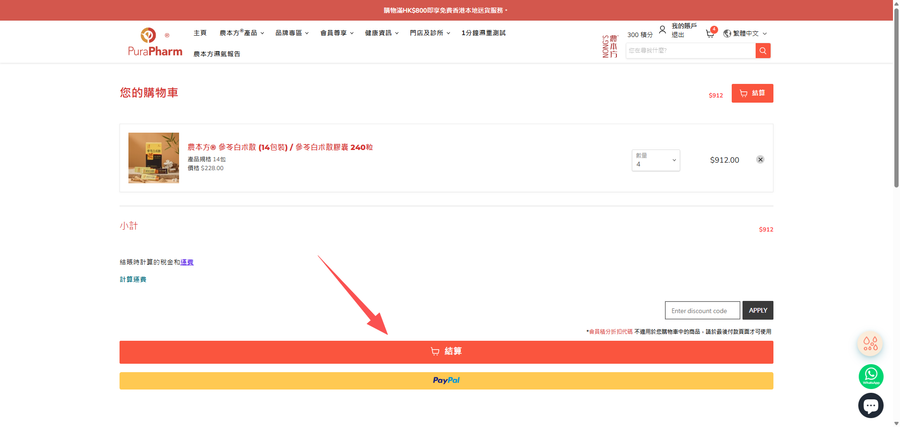Click the wide red 結算 checkout button
Image resolution: width=900 pixels, height=427 pixels.
[x=446, y=352]
